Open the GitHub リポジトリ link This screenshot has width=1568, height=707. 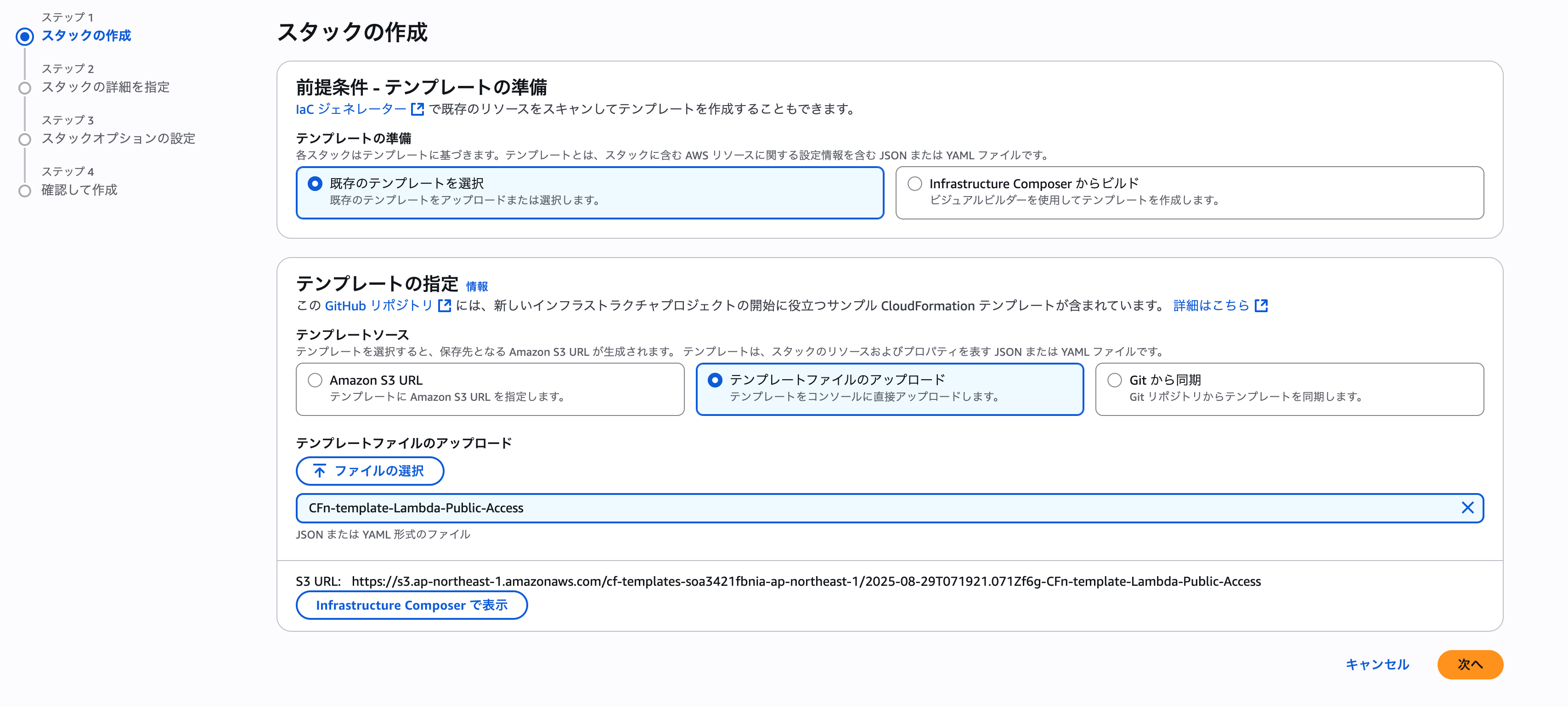(378, 305)
